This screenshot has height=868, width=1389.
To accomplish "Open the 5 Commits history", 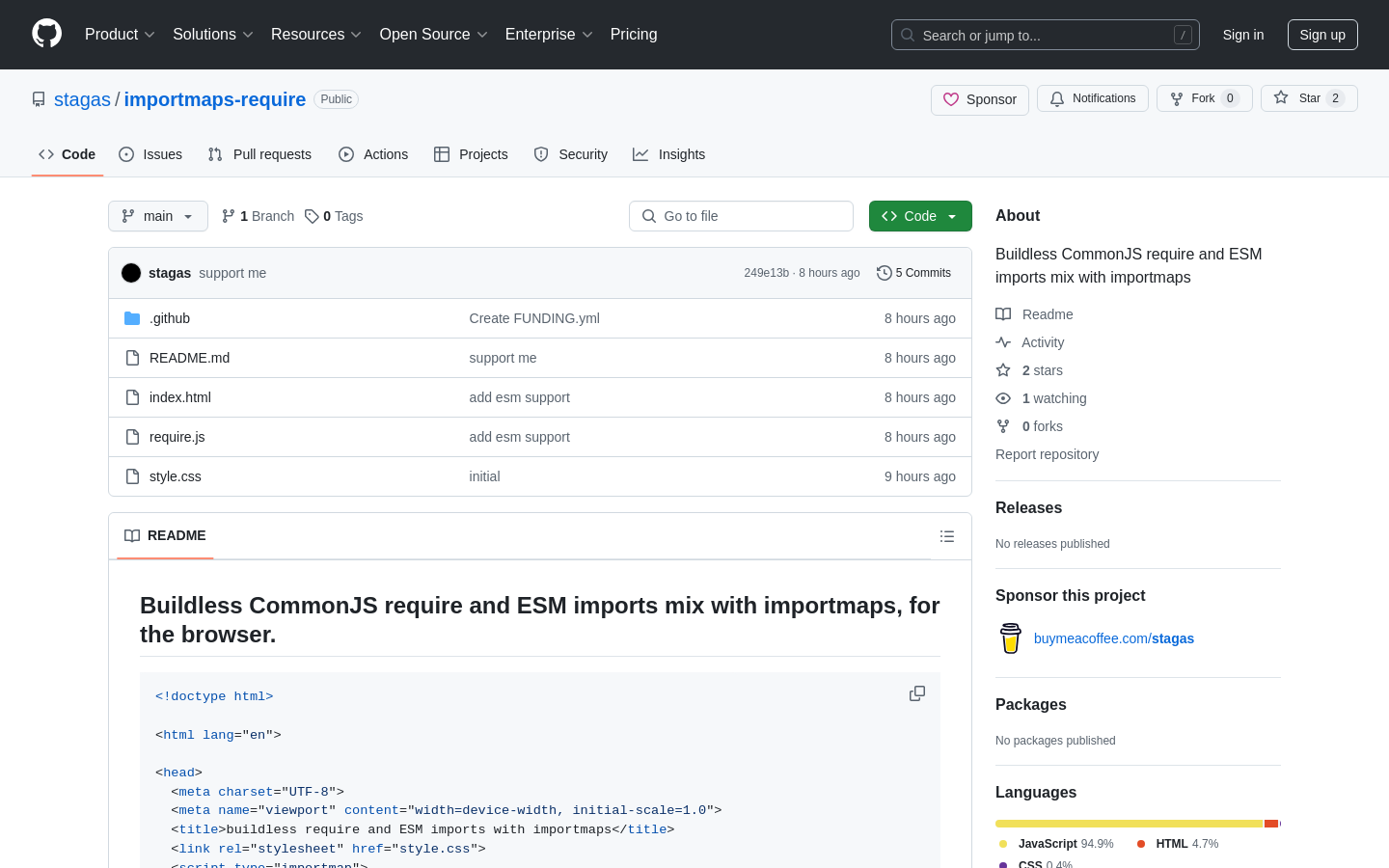I will (913, 273).
